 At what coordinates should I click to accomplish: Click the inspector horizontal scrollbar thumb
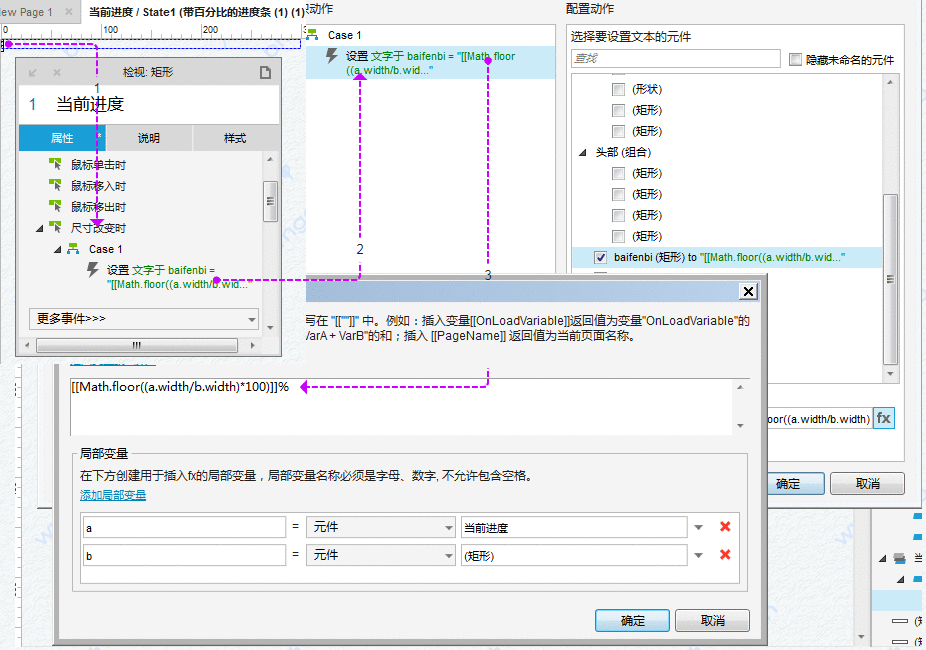click(137, 345)
